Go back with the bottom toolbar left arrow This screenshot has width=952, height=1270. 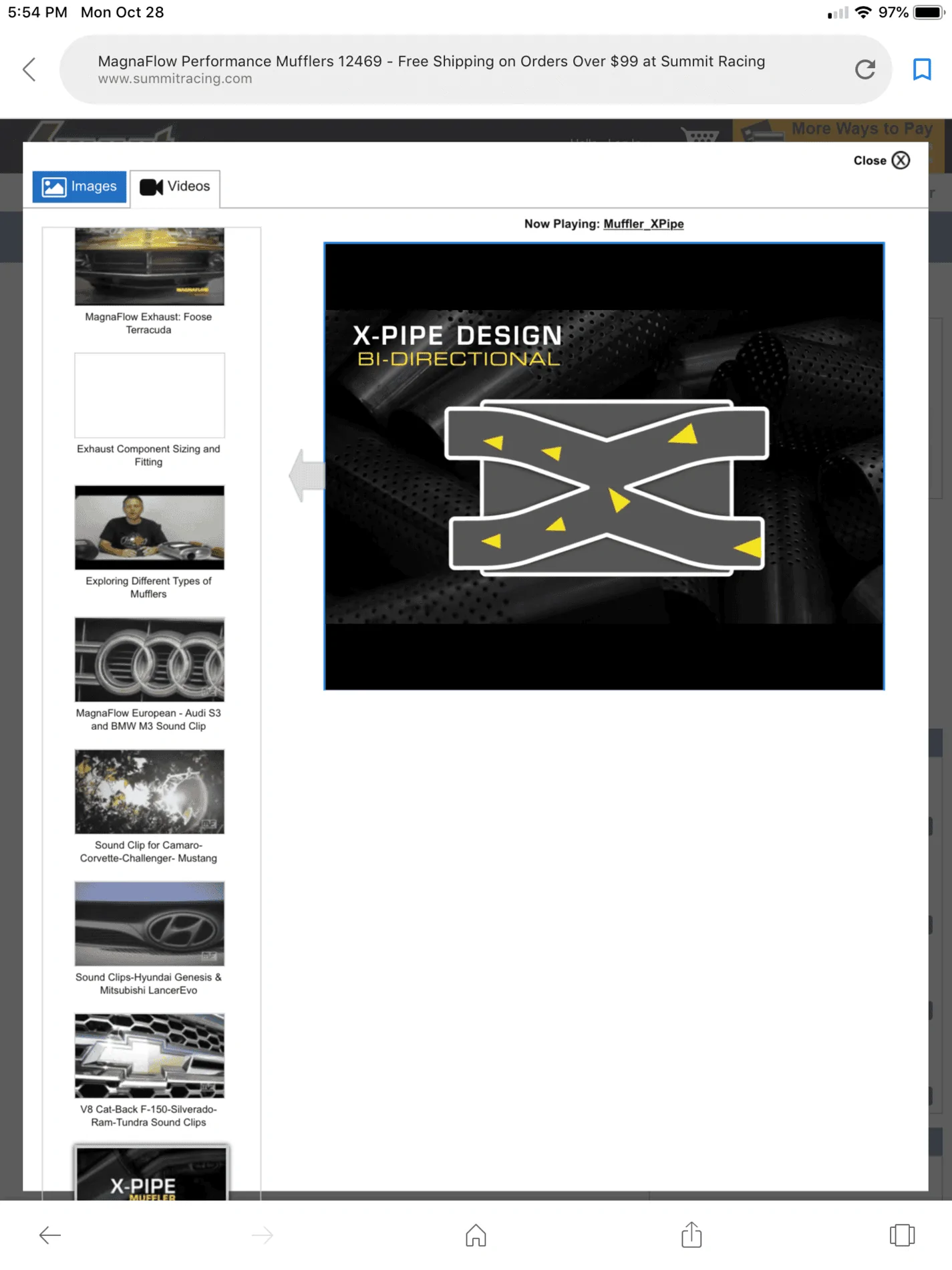pos(50,1235)
